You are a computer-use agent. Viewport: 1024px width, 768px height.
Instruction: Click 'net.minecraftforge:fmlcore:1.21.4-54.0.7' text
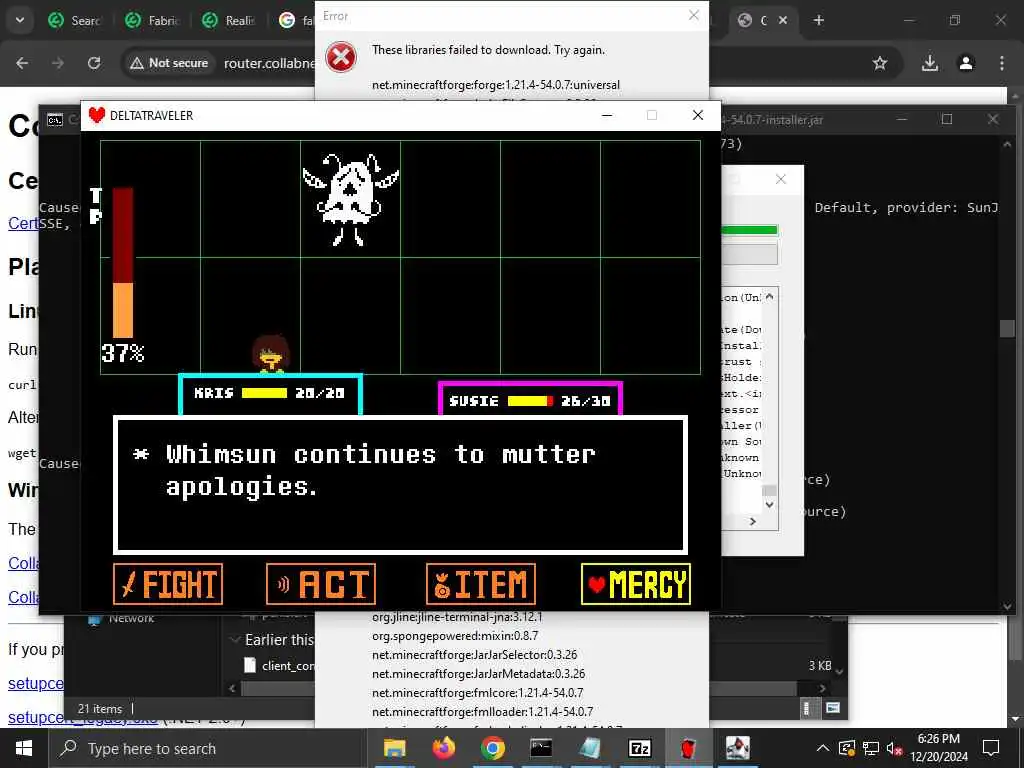pos(477,692)
